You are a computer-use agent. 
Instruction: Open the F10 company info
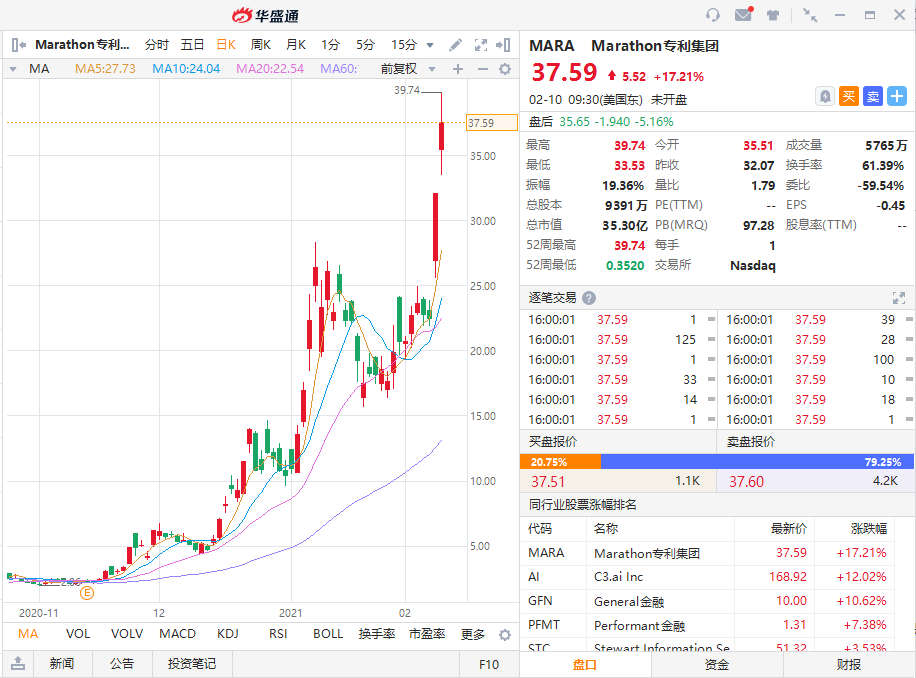(x=488, y=664)
